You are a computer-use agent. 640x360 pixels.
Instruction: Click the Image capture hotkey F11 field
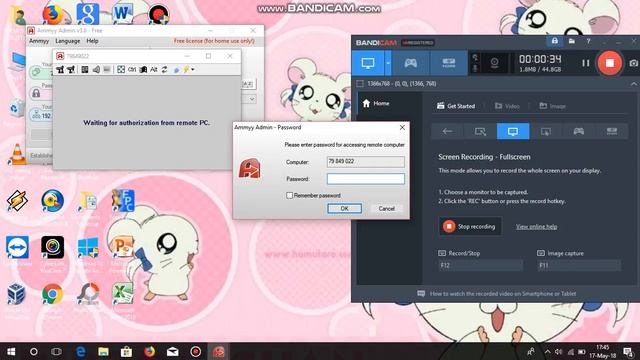point(579,265)
